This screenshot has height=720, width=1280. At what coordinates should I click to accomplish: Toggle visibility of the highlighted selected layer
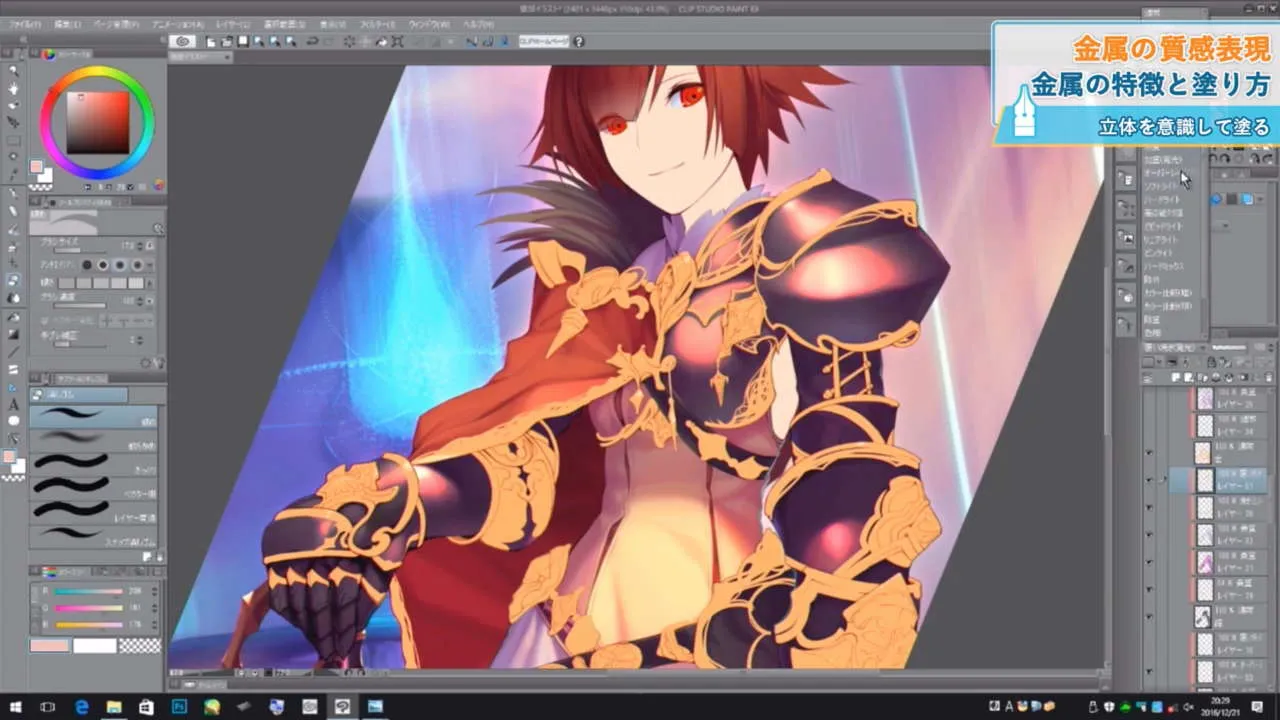[x=1150, y=480]
